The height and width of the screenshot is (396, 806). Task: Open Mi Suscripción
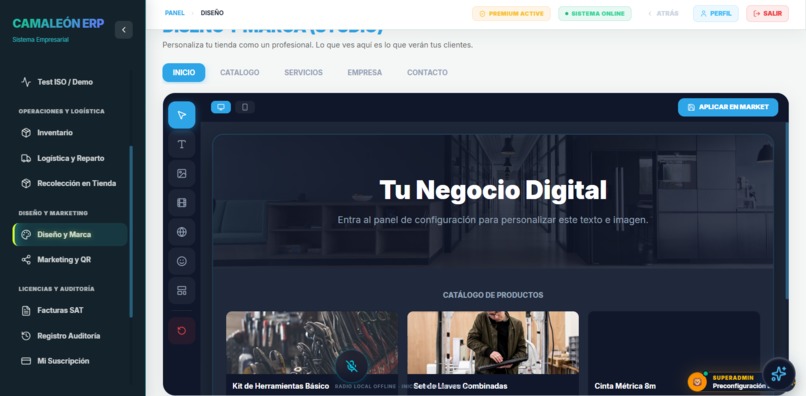(69, 361)
